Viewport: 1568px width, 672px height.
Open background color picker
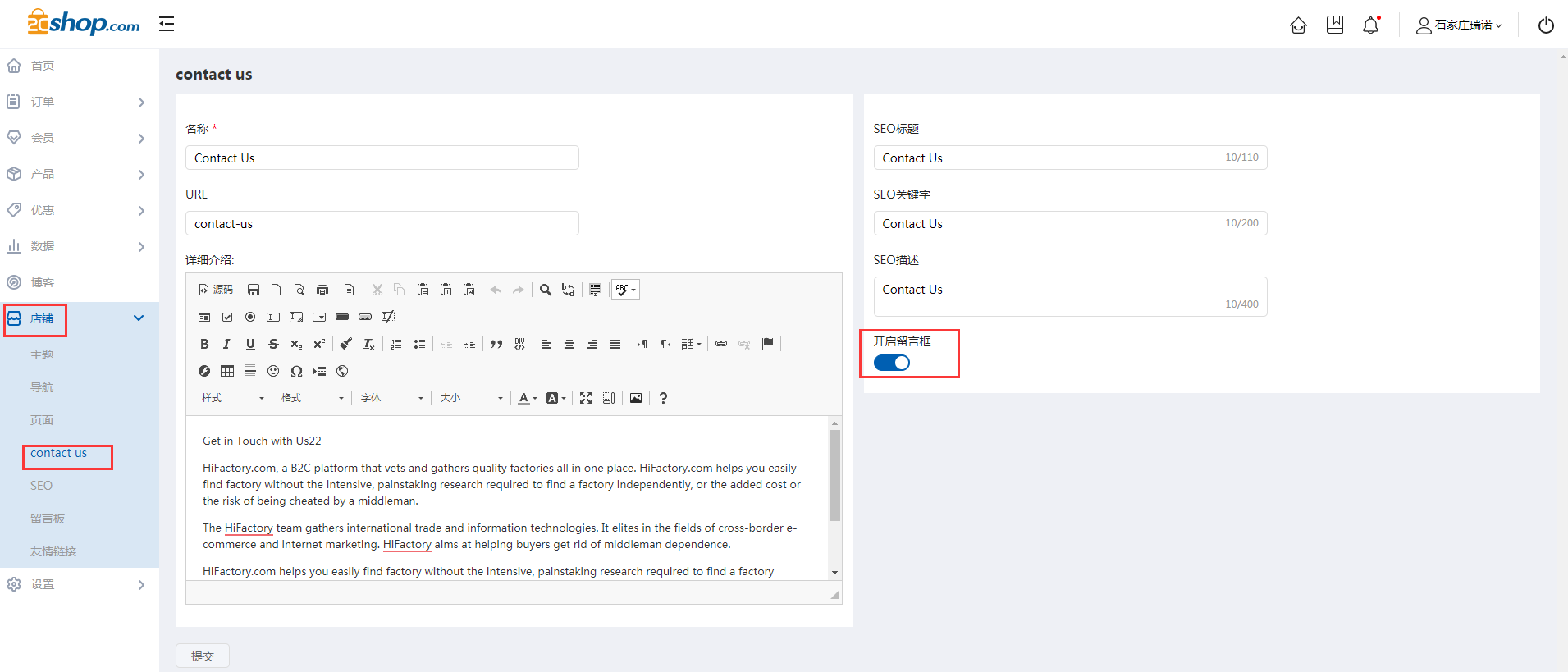556,398
